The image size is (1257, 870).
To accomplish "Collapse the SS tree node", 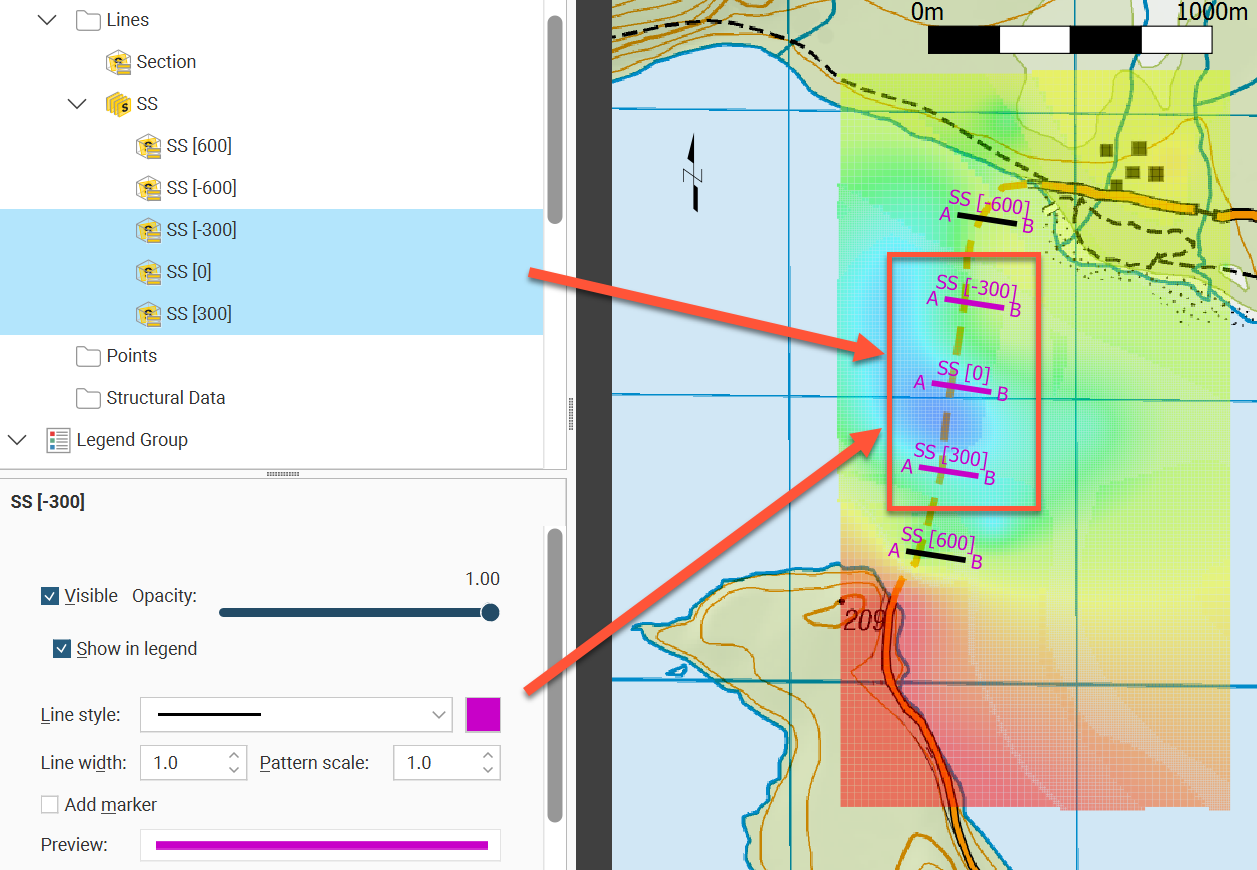I will click(77, 104).
